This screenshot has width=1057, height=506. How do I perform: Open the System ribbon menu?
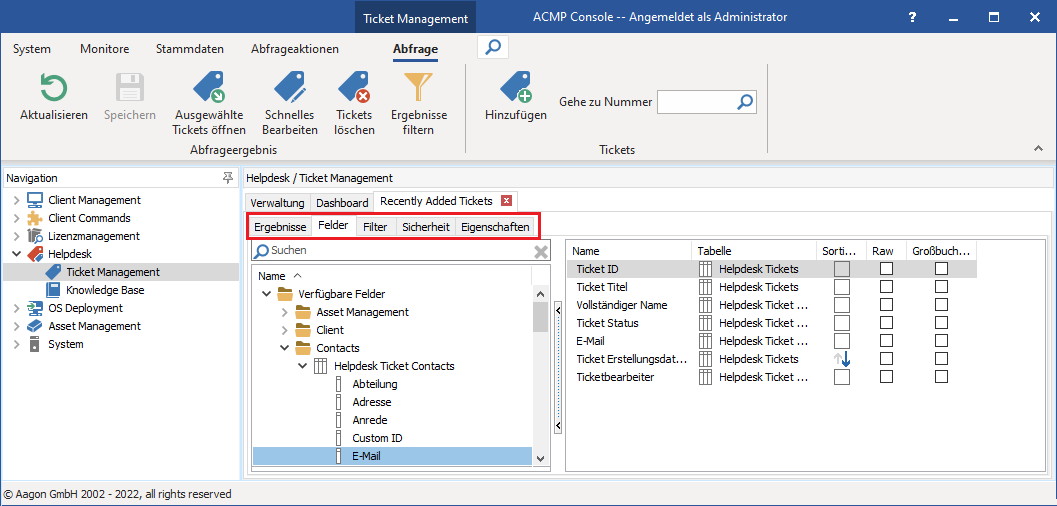(x=32, y=49)
